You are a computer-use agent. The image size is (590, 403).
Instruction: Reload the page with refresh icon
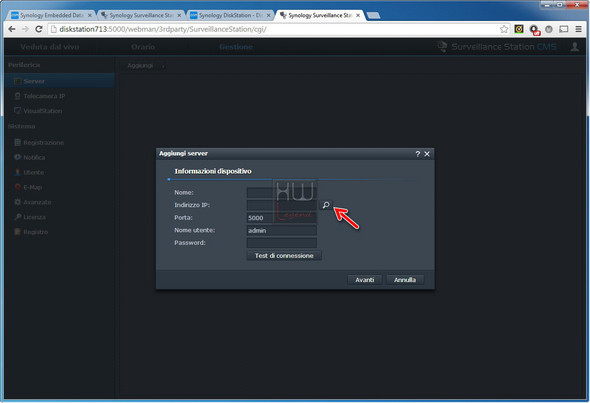click(38, 29)
